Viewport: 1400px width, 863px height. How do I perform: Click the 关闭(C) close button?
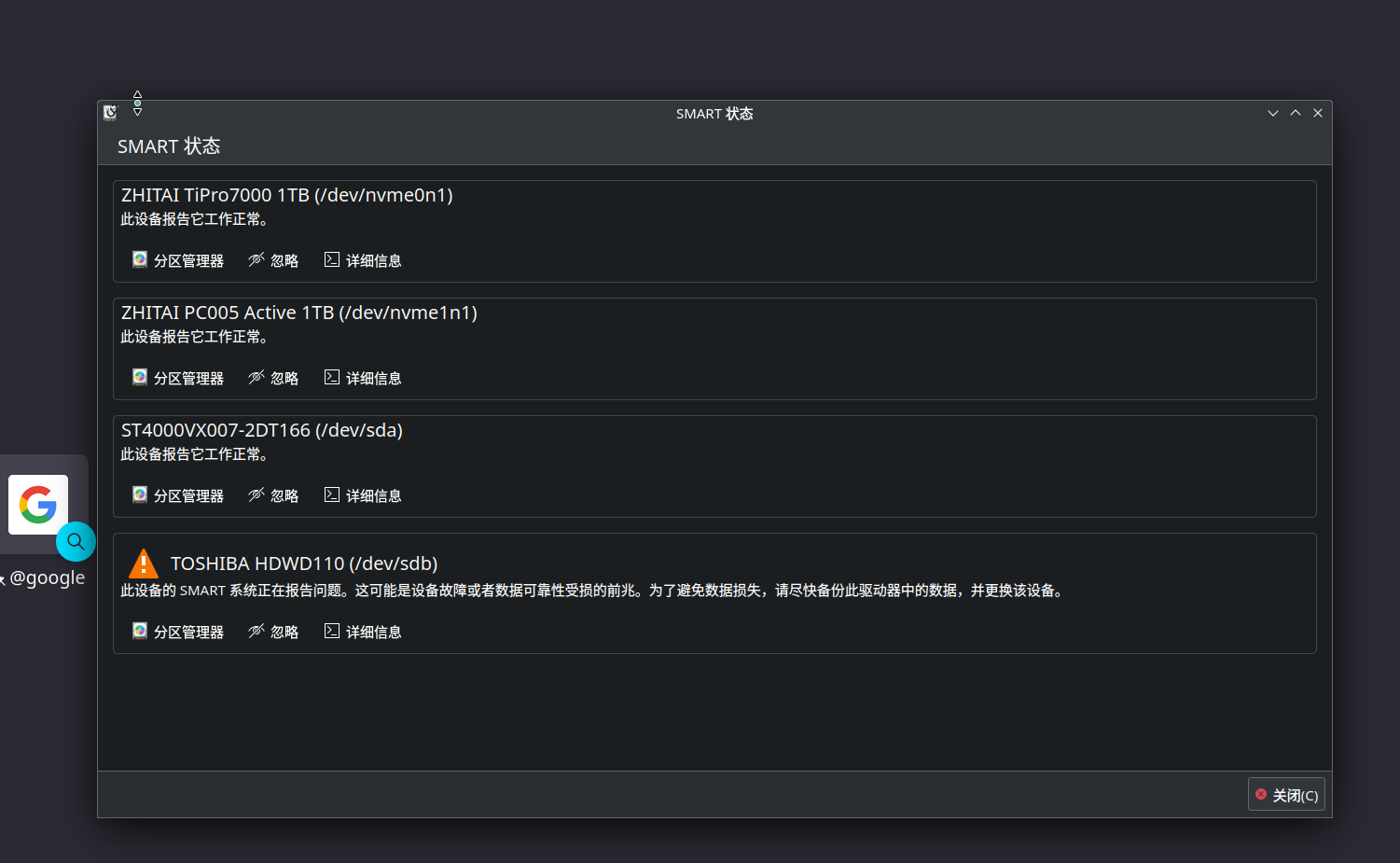1286,795
